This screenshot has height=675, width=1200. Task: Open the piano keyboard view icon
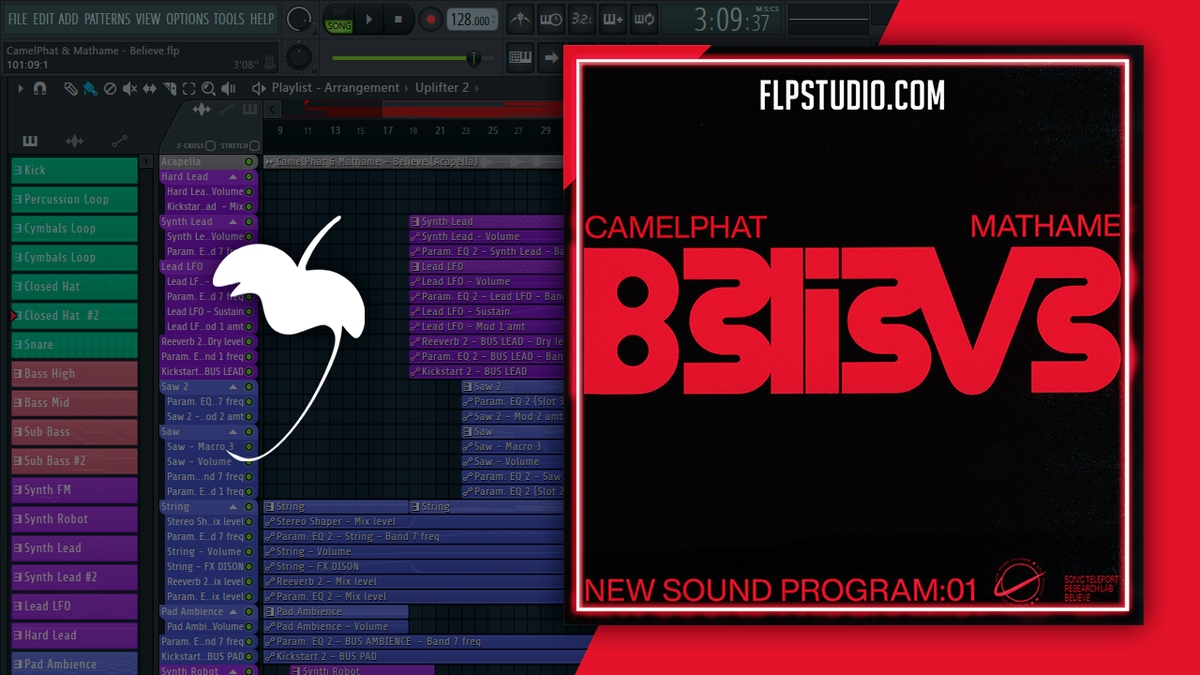pyautogui.click(x=30, y=141)
